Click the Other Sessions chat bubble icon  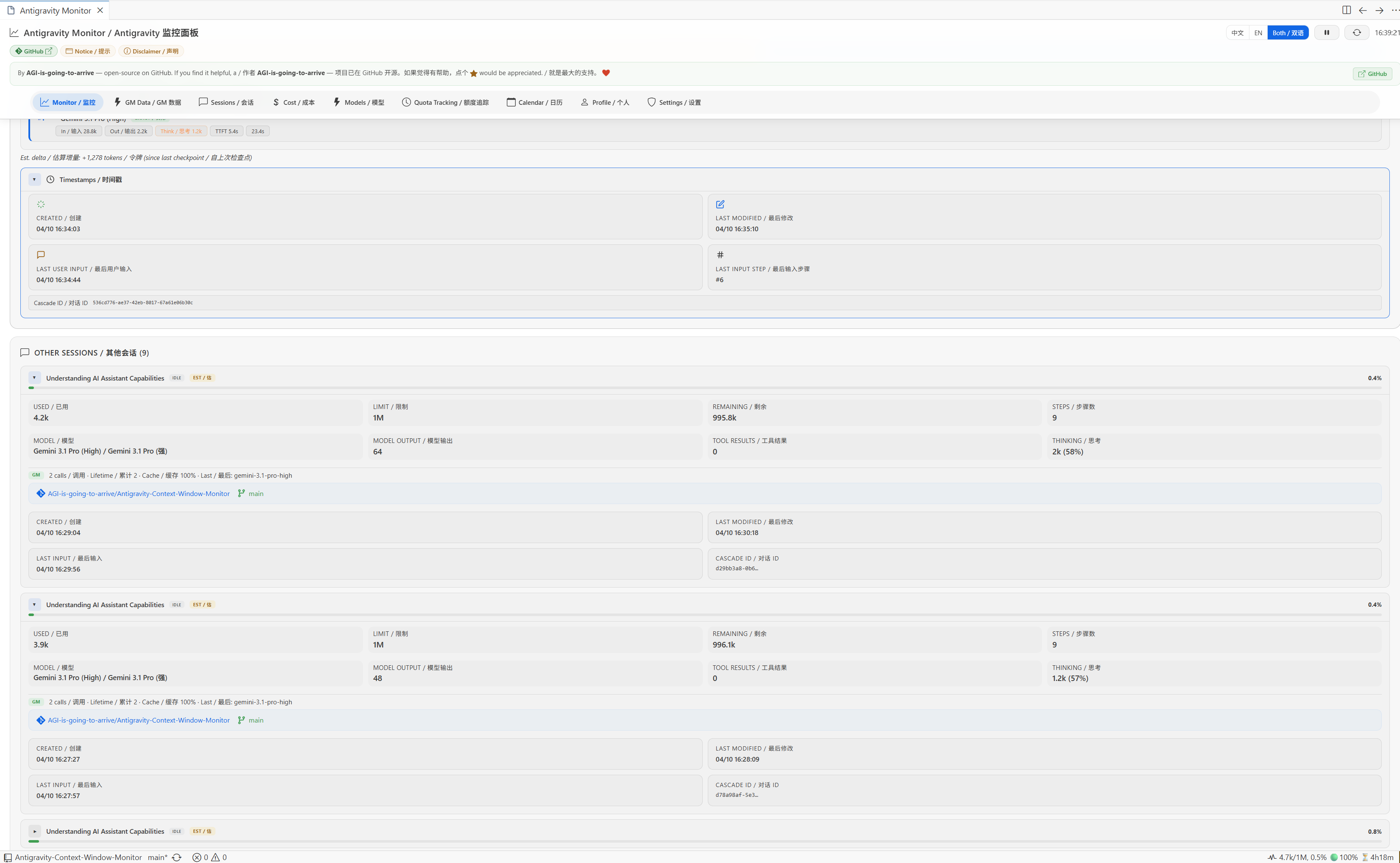(x=25, y=352)
